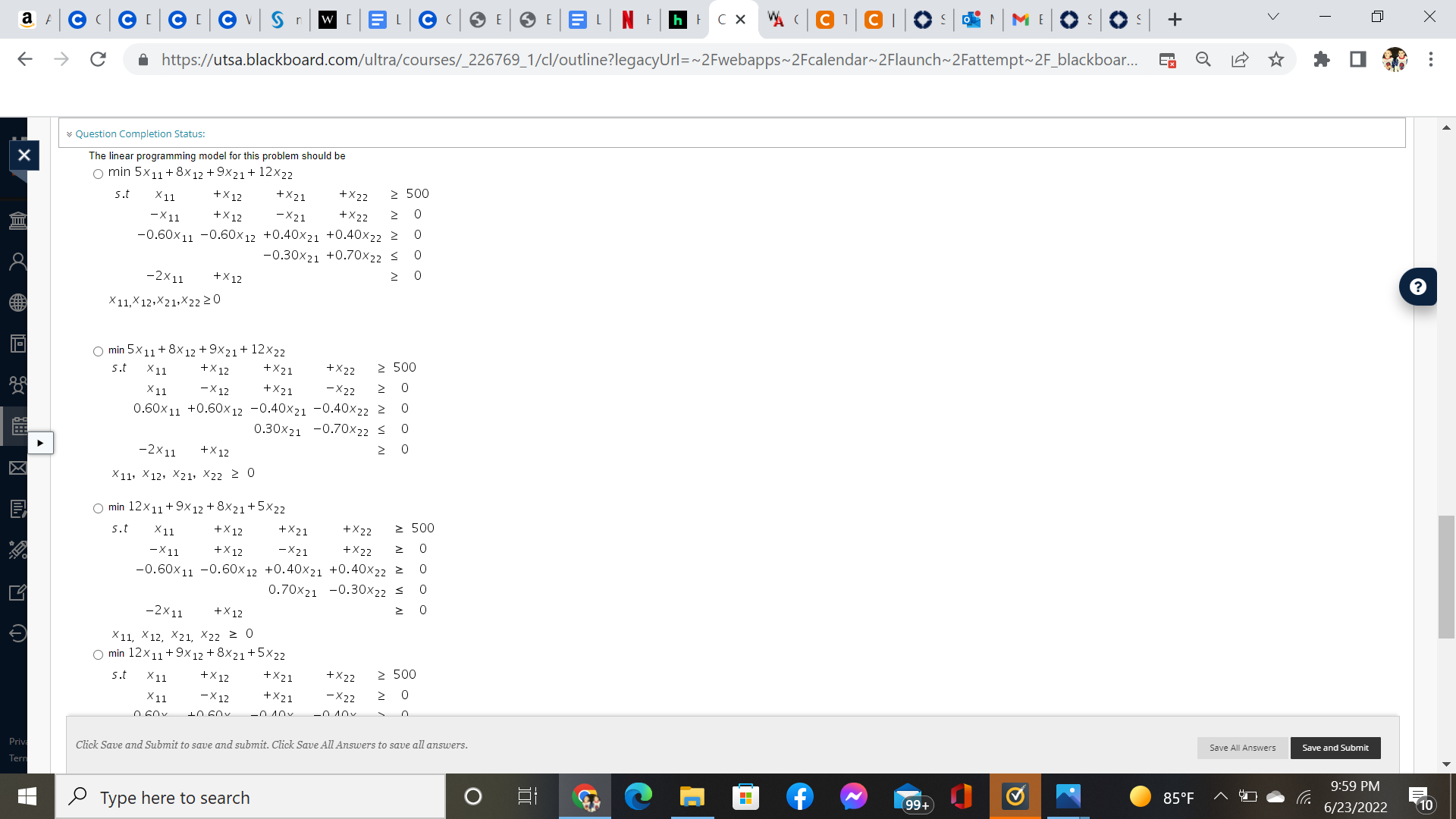Screen dimensions: 1456x819
Task: Open Microsoft Store from the taskbar
Action: 745,796
